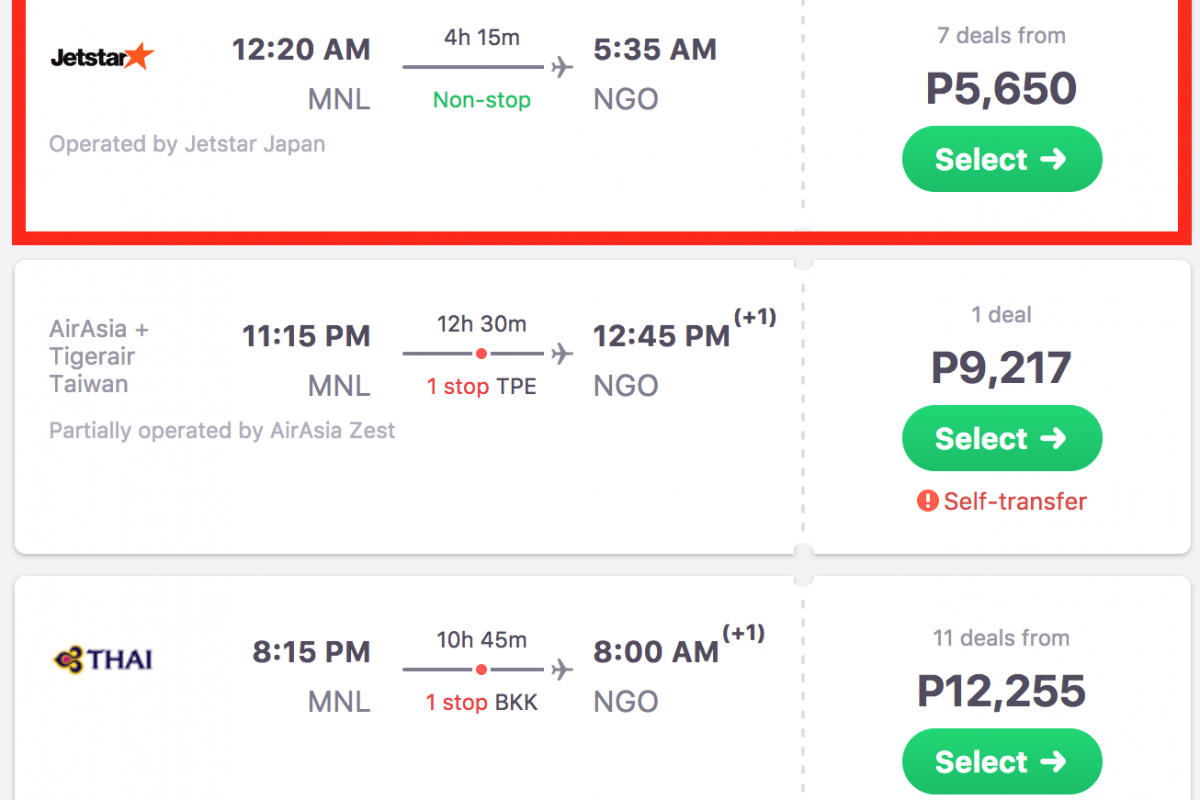Screen dimensions: 1200x800
Task: Click the "1 stop TPE" label
Action: pyautogui.click(x=481, y=386)
